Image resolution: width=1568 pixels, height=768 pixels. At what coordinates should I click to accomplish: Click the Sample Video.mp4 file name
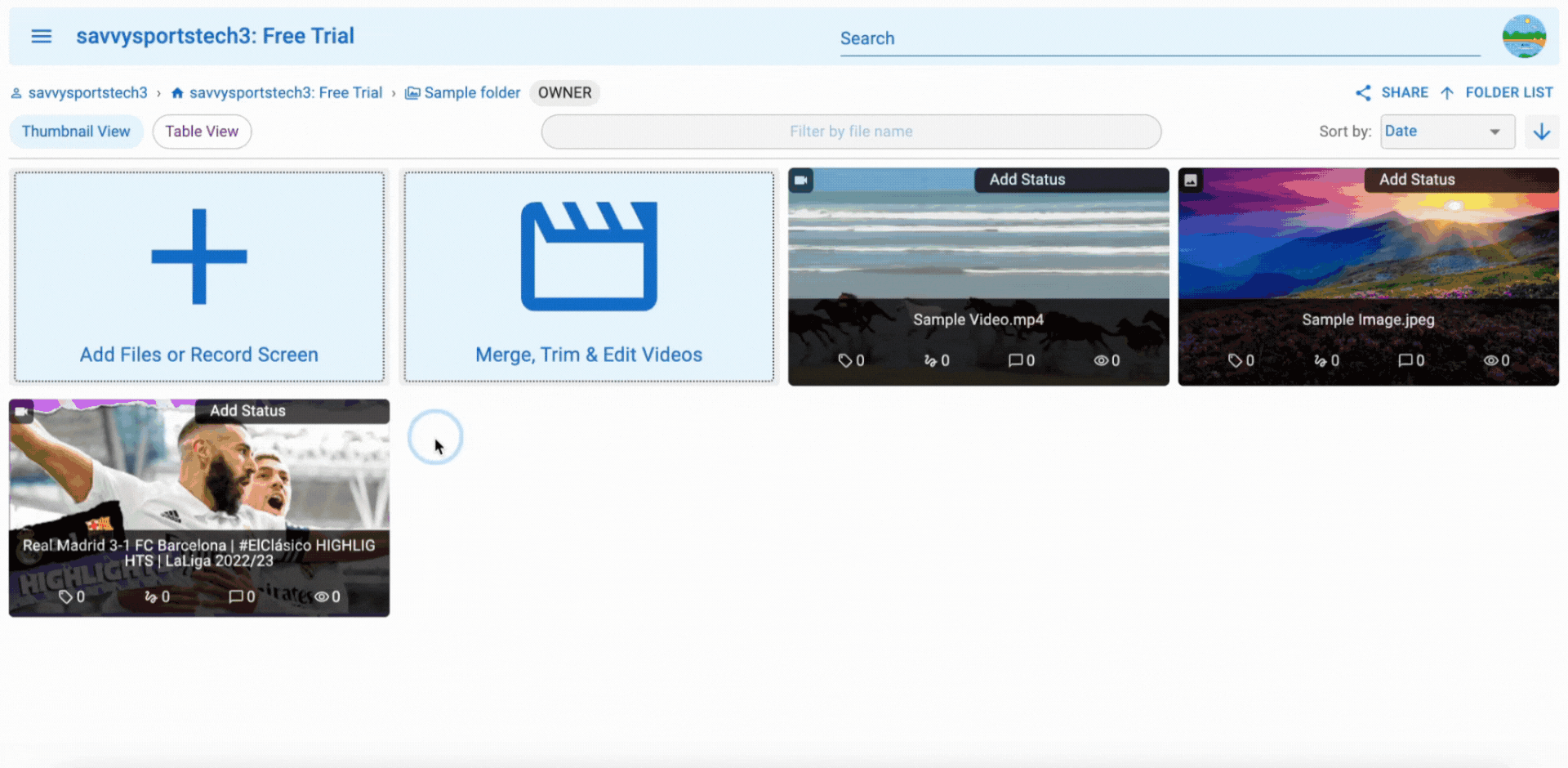[x=978, y=319]
